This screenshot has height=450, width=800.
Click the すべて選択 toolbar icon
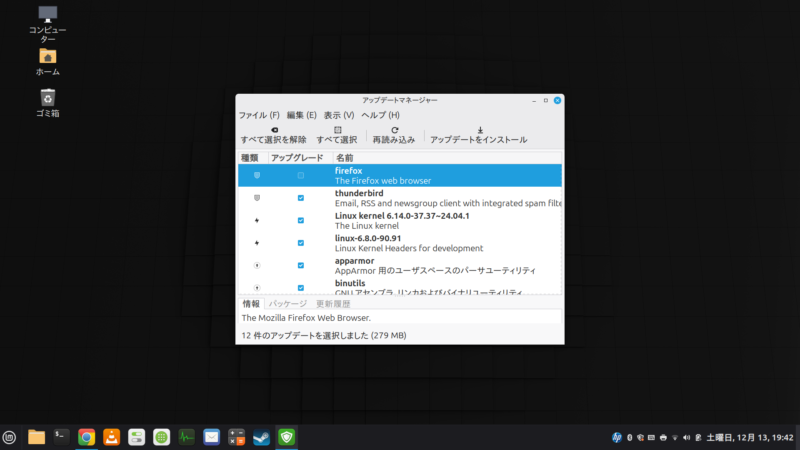[337, 130]
